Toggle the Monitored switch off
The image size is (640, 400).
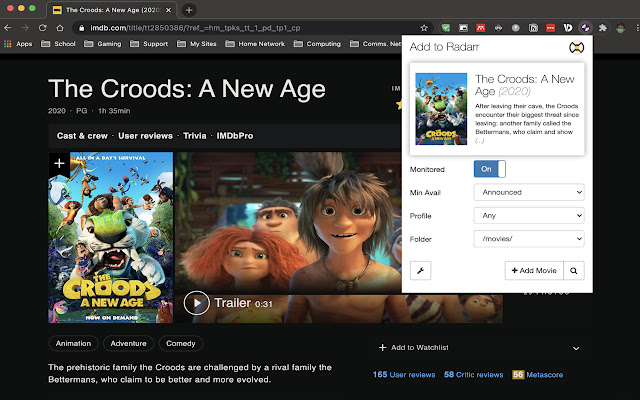point(489,169)
